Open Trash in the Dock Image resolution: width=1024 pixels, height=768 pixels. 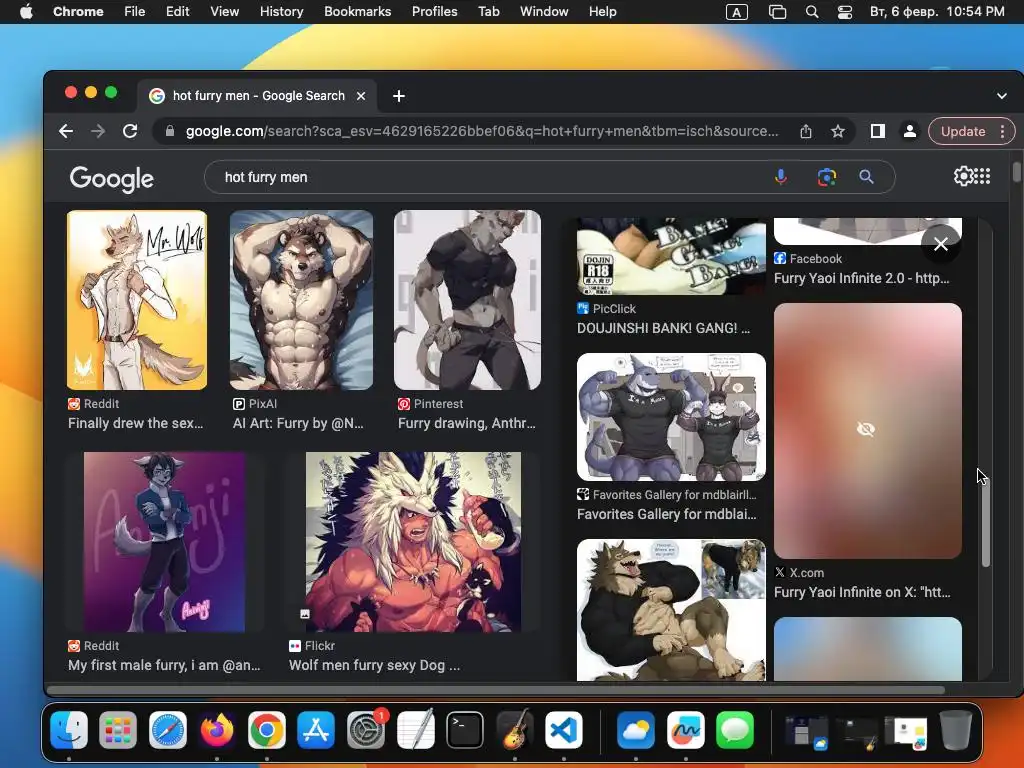[955, 729]
